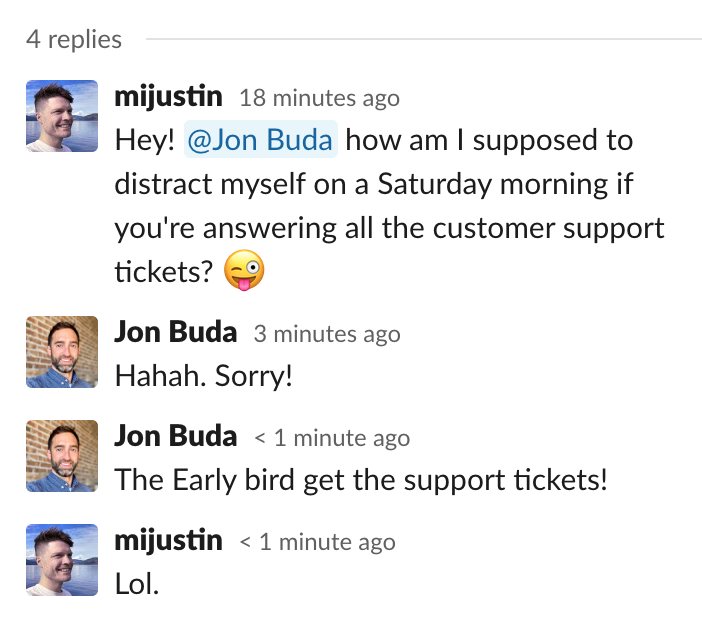Image resolution: width=702 pixels, height=632 pixels.
Task: Open the "18 minutes ago" timestamp link
Action: (319, 98)
